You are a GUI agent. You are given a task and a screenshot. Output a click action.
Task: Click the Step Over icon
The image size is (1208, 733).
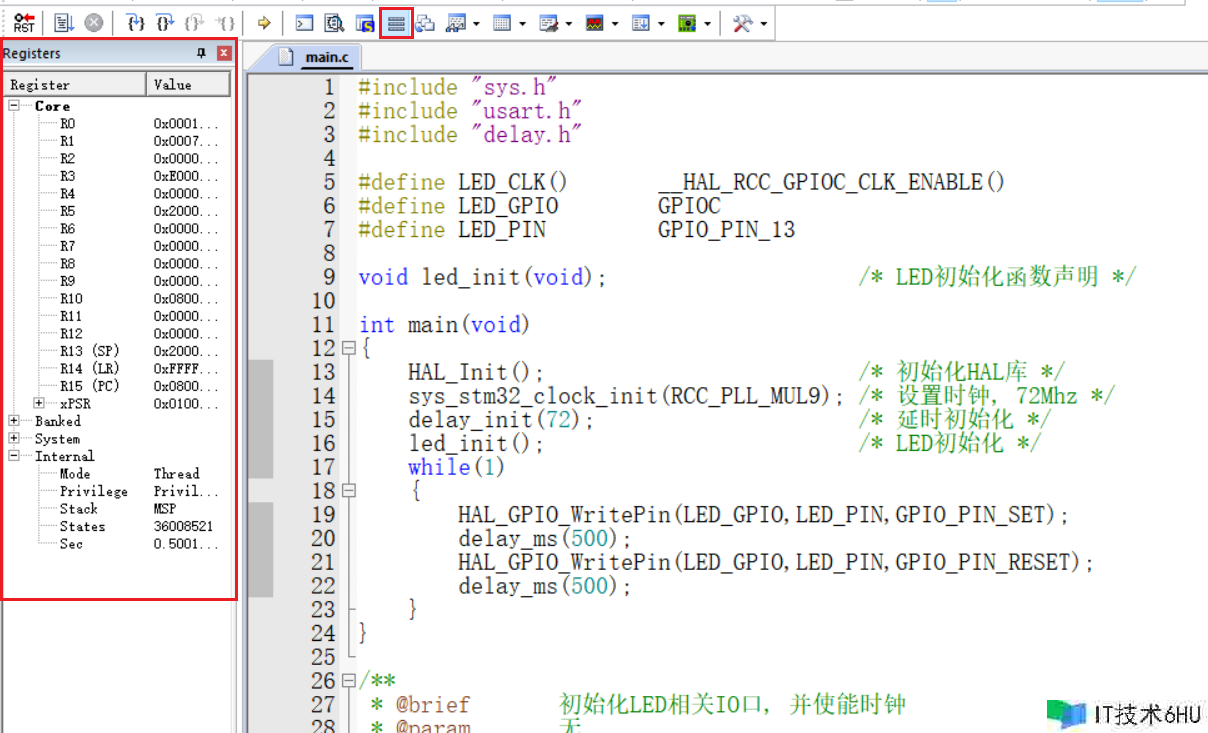166,23
